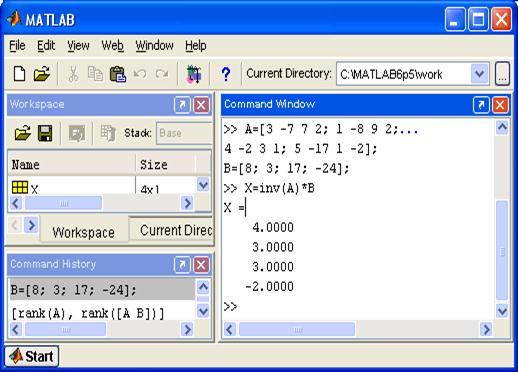The height and width of the screenshot is (372, 518).
Task: Click the workspace horizontal scrollbar thumb
Action: coord(63,203)
